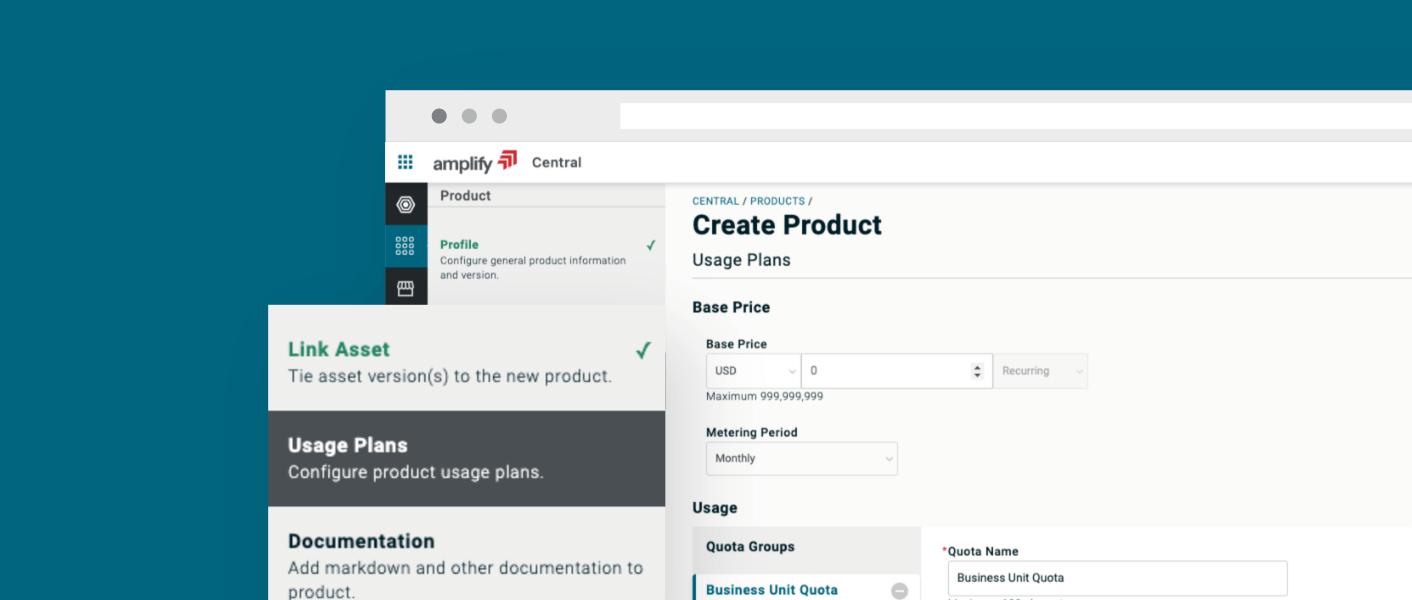Click the marketplace storefront sidebar icon
The width and height of the screenshot is (1412, 600).
coord(405,288)
